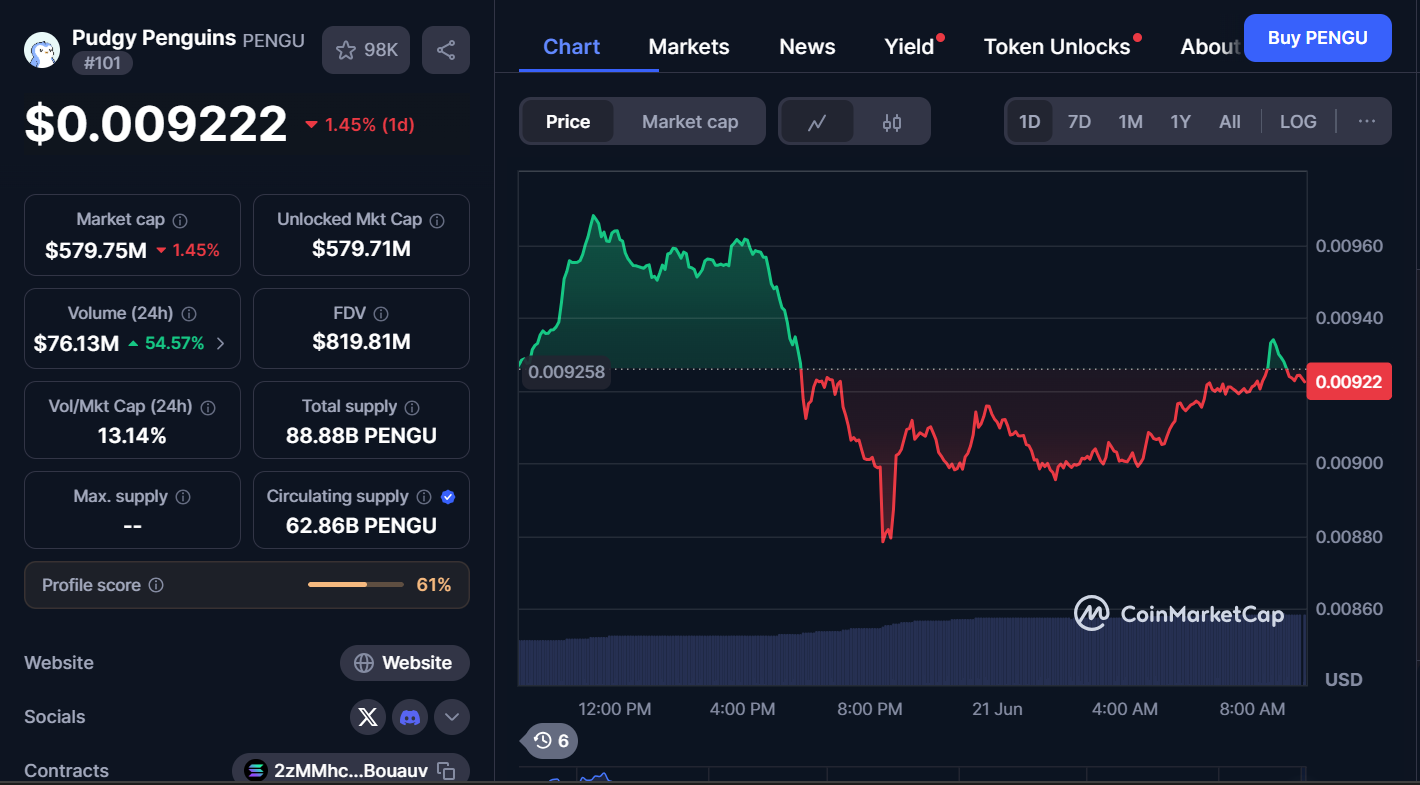The height and width of the screenshot is (785, 1420).
Task: Switch to line chart view
Action: point(817,122)
